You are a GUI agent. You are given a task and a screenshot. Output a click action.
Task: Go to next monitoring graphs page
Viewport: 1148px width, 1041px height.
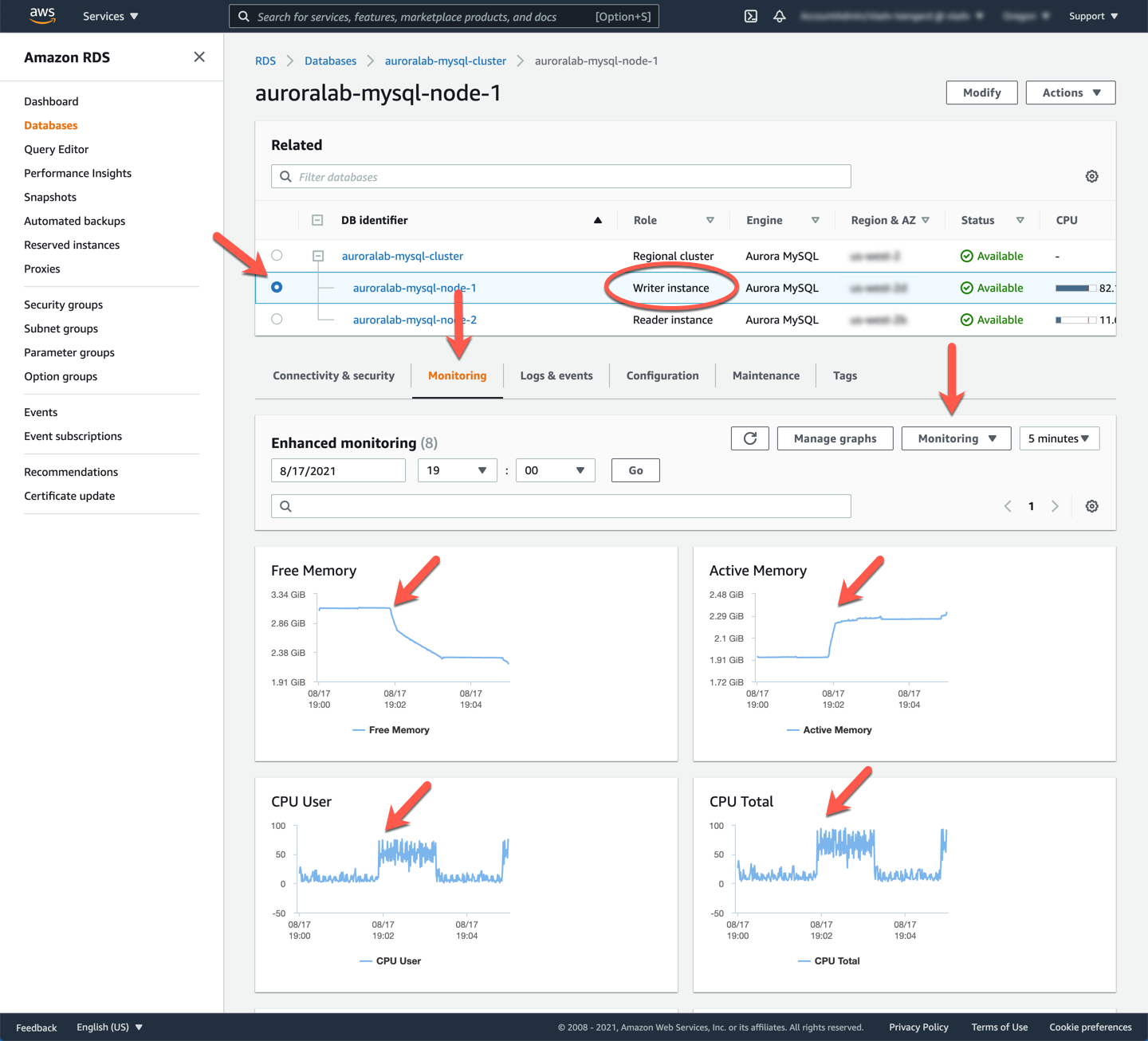[1055, 506]
